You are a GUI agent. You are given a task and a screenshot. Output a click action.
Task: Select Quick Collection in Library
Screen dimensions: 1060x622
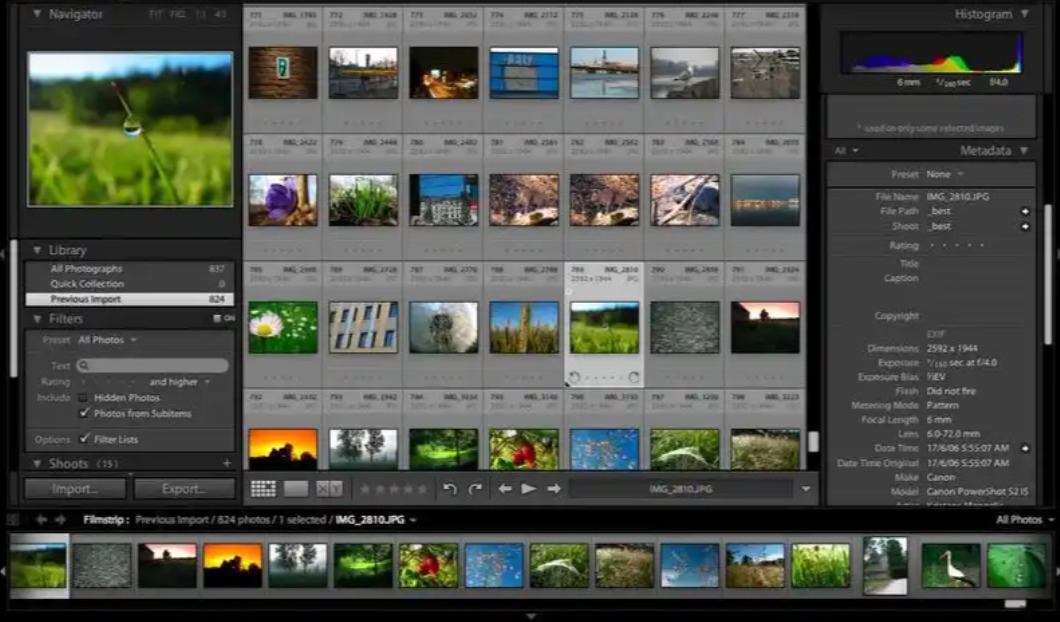coord(86,284)
